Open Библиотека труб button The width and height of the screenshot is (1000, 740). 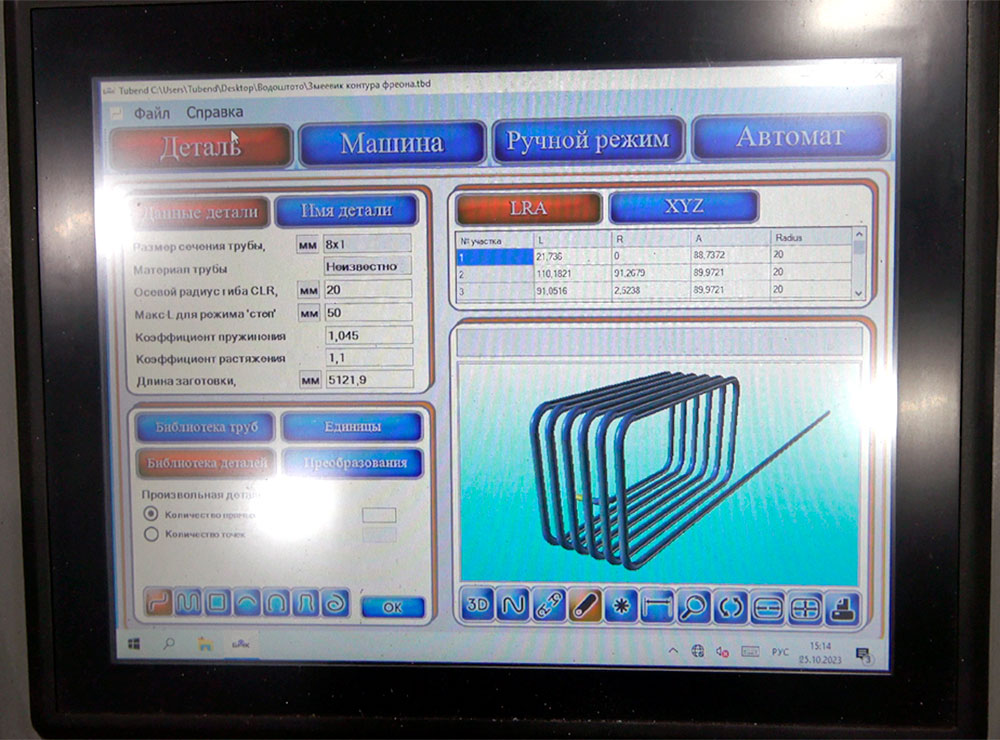206,427
